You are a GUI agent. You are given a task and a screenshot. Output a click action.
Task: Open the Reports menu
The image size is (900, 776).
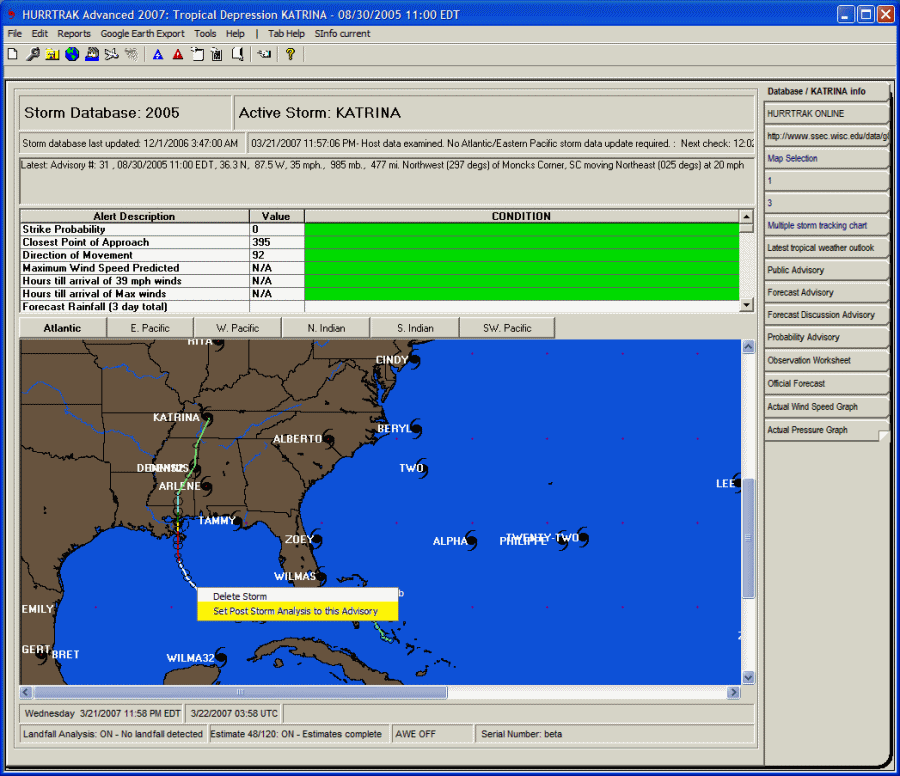pyautogui.click(x=74, y=34)
